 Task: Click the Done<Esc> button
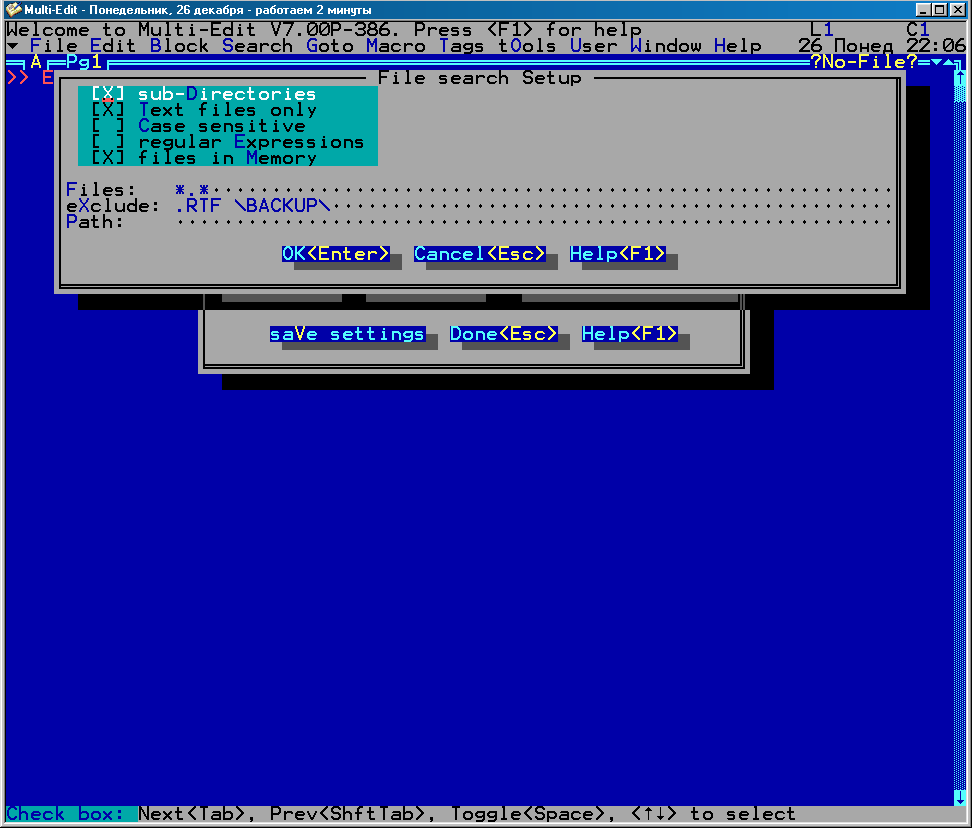pyautogui.click(x=503, y=334)
